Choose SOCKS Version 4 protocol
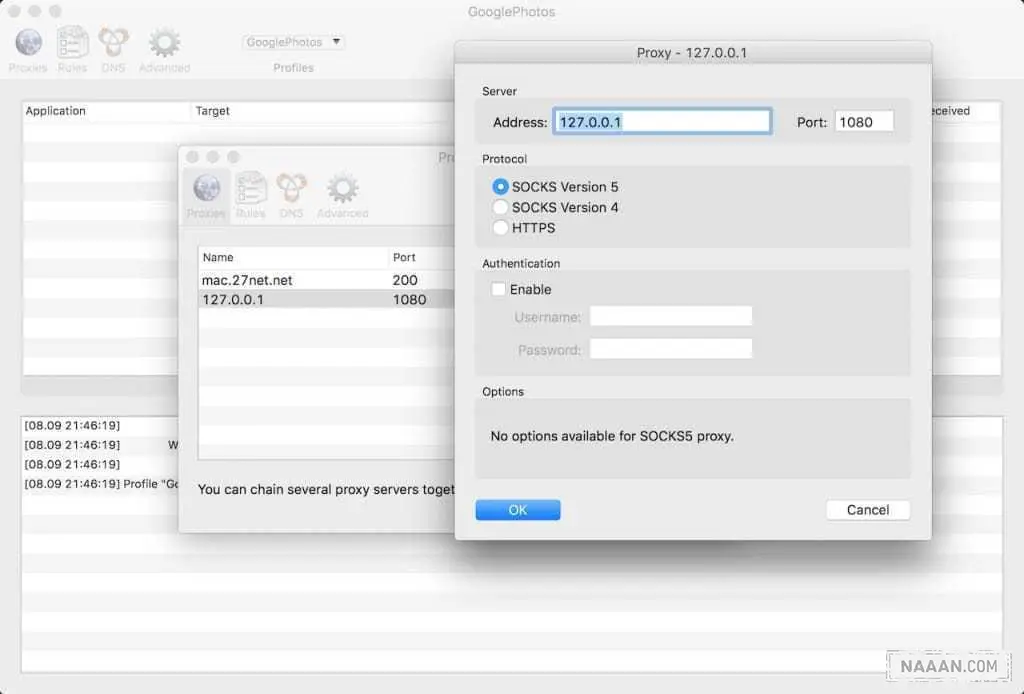Screen dimensions: 1024x694 tap(501, 207)
